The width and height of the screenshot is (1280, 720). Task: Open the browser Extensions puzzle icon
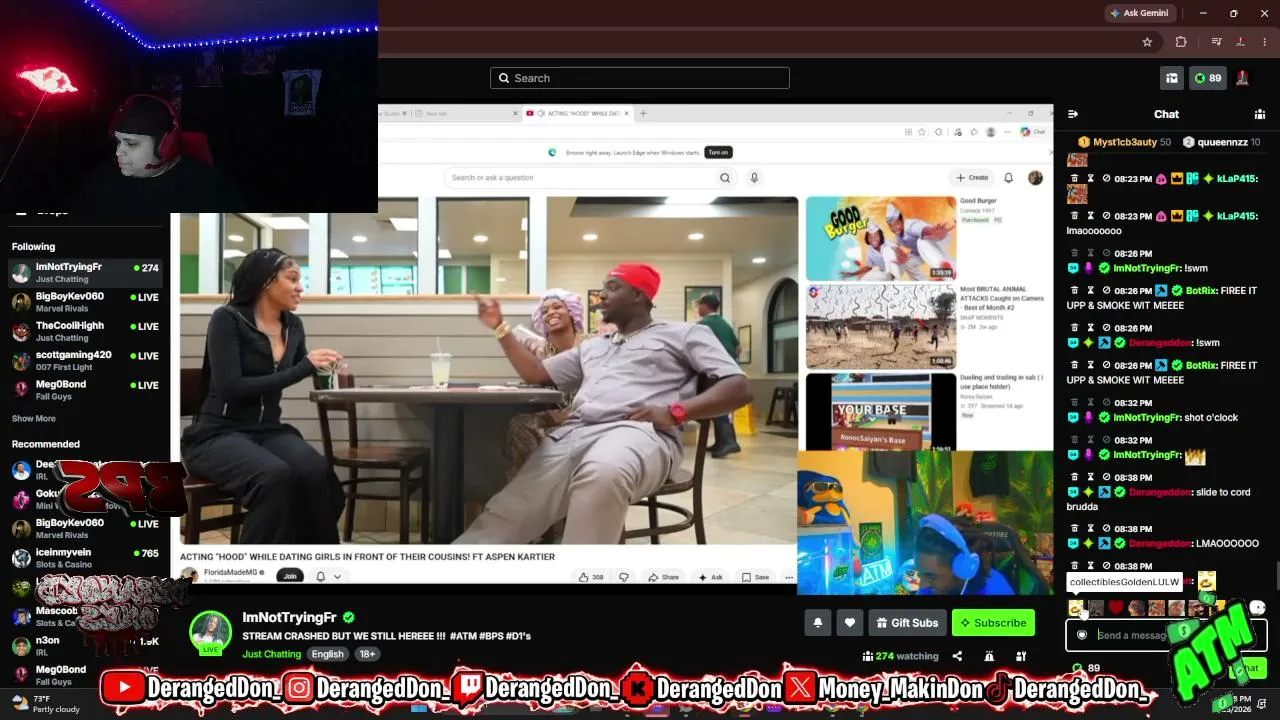1181,42
